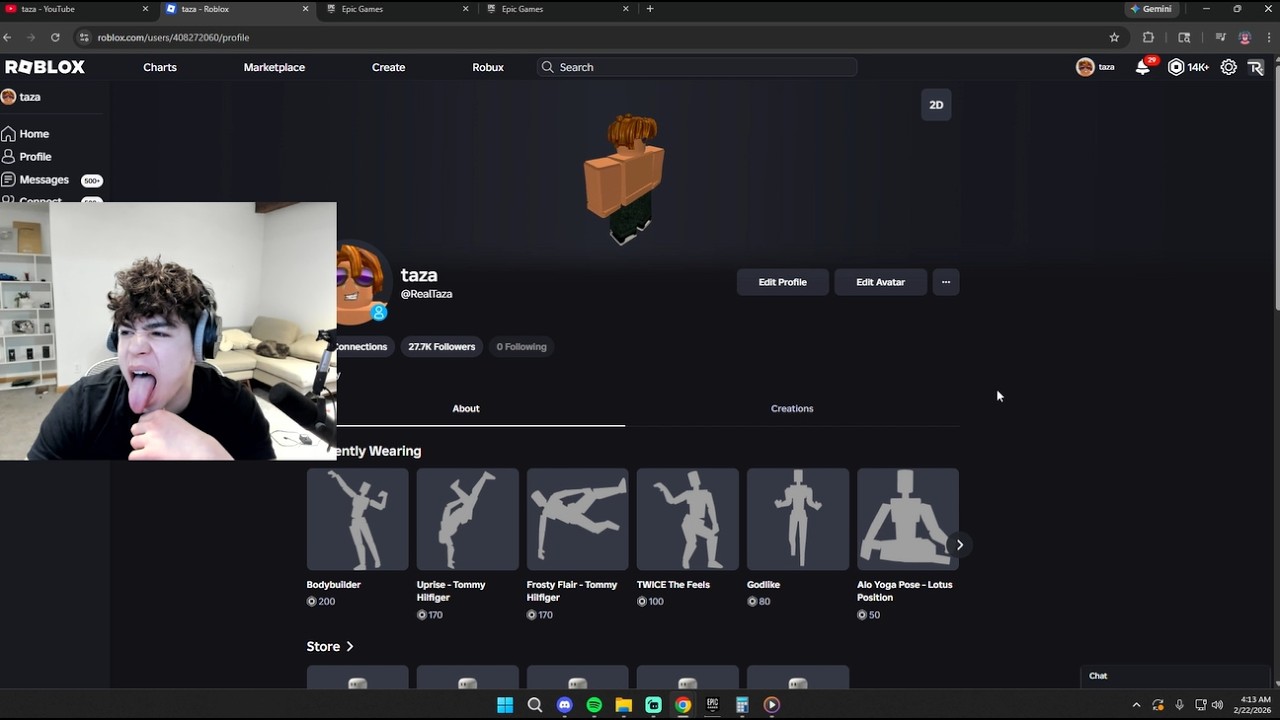Screen dimensions: 1280x720
Task: Open Spotify from the taskbar
Action: point(594,705)
